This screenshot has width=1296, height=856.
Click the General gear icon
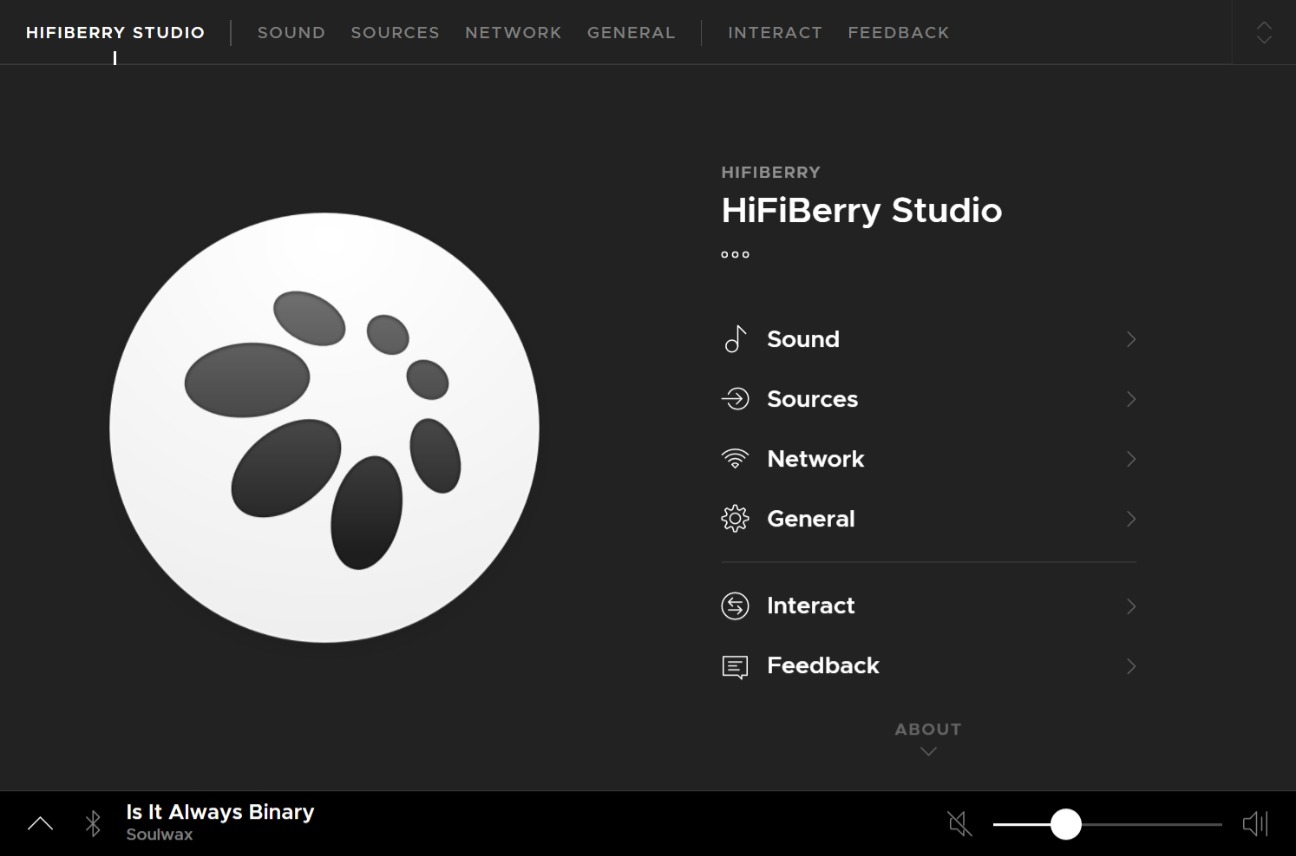click(x=735, y=519)
